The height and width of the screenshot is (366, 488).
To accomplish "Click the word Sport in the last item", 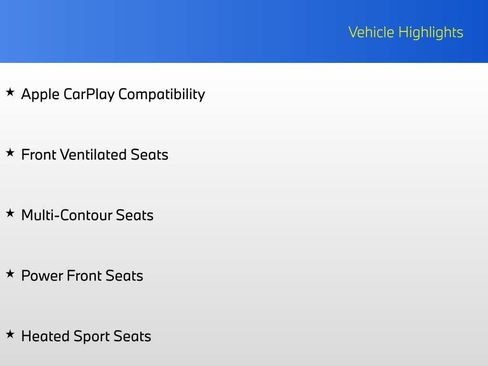I will pyautogui.click(x=92, y=337).
